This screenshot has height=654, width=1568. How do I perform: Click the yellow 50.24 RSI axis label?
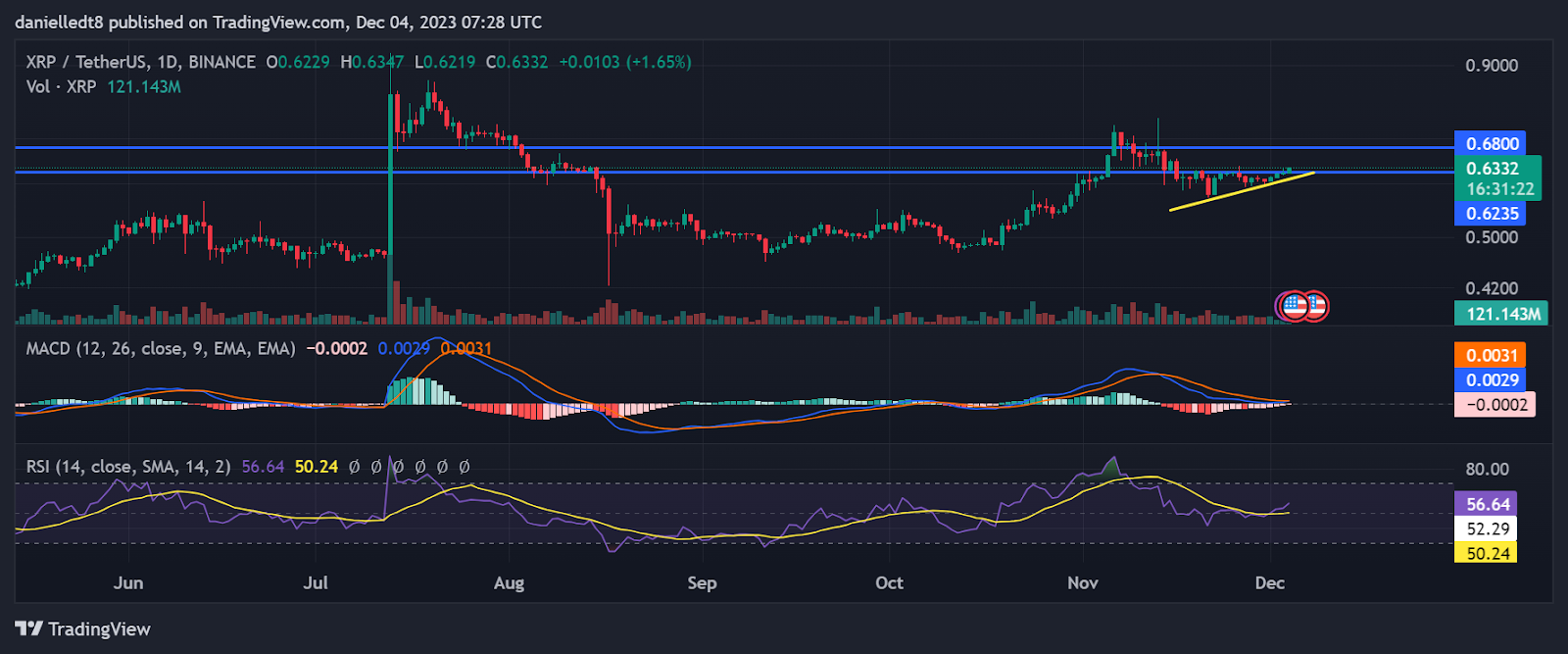[x=1487, y=553]
